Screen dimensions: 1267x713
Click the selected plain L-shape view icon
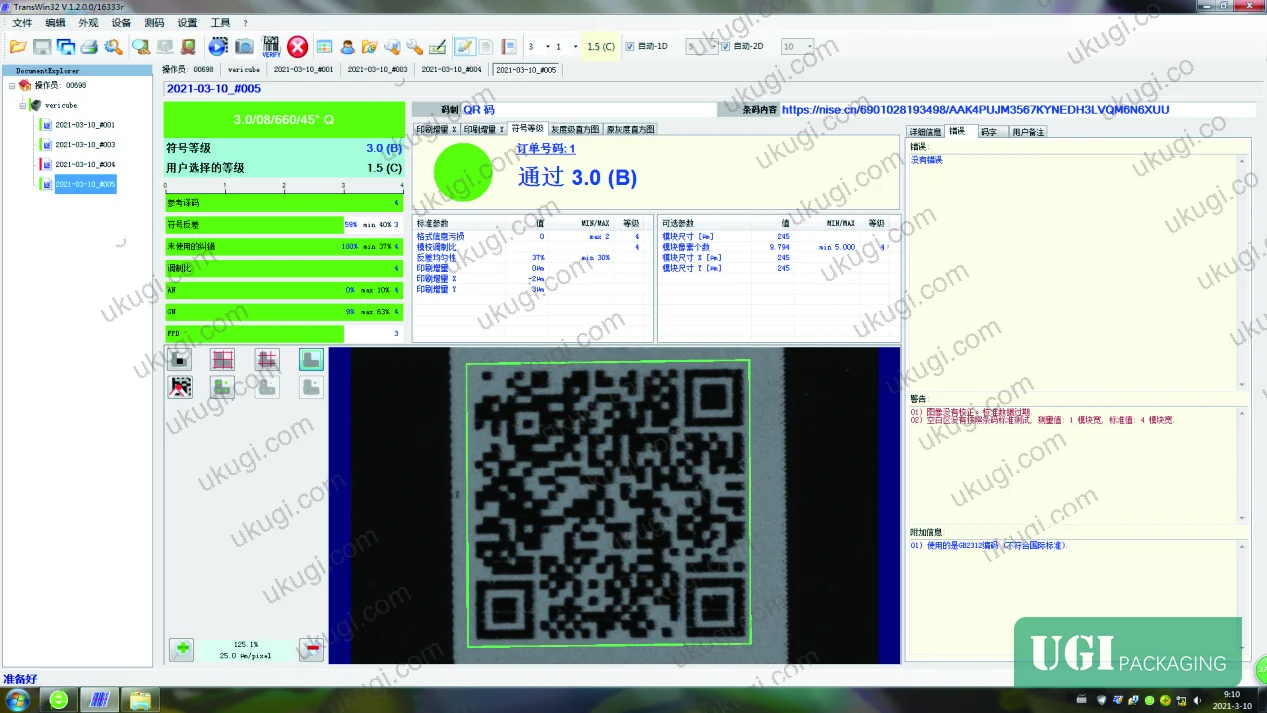pos(311,360)
